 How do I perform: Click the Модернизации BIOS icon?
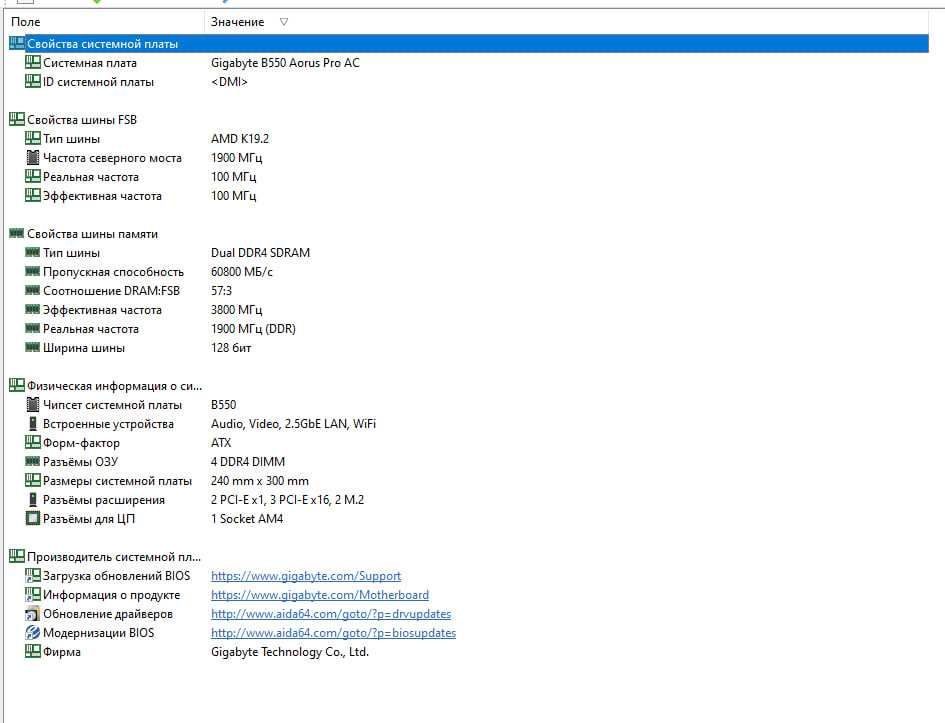coord(33,633)
